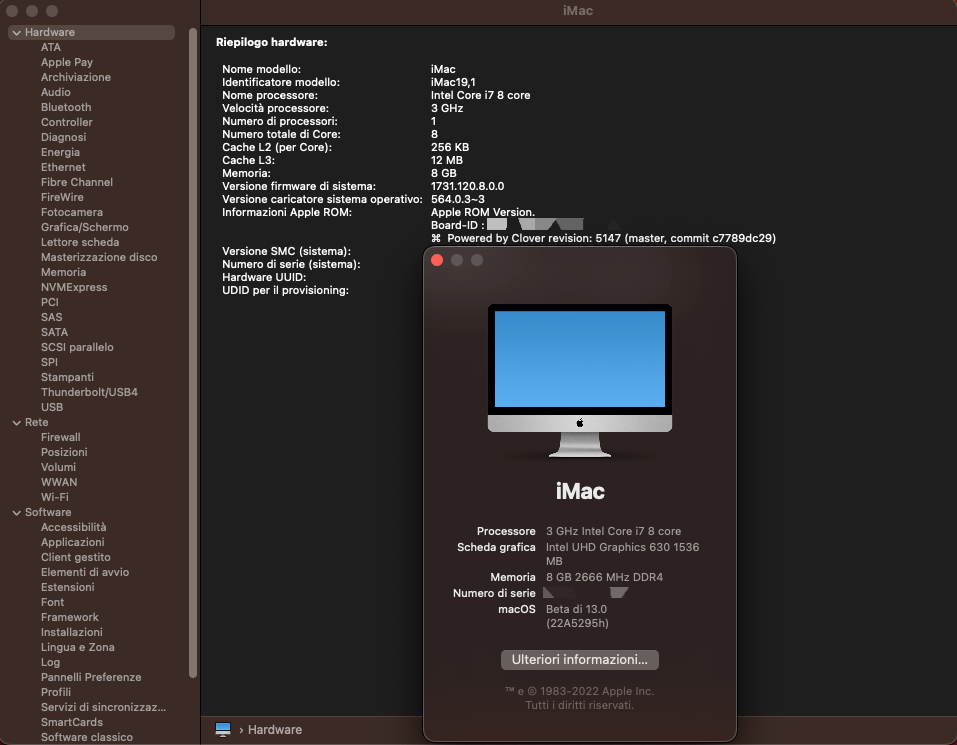Click the sidebar vertical scrollbar
The width and height of the screenshot is (957, 745).
(x=193, y=353)
